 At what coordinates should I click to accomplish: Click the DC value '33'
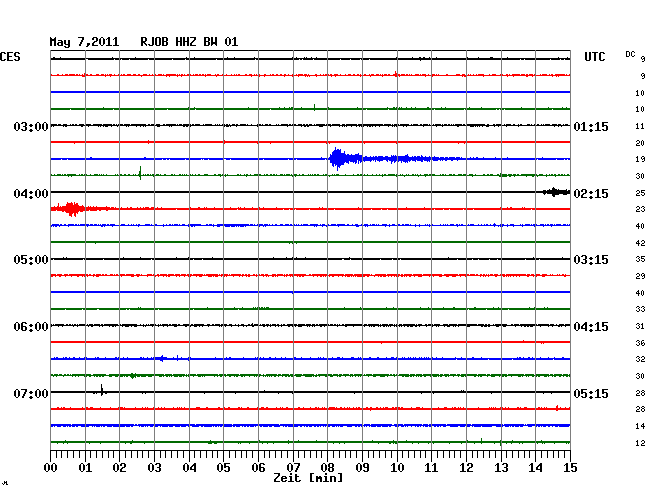pyautogui.click(x=640, y=309)
